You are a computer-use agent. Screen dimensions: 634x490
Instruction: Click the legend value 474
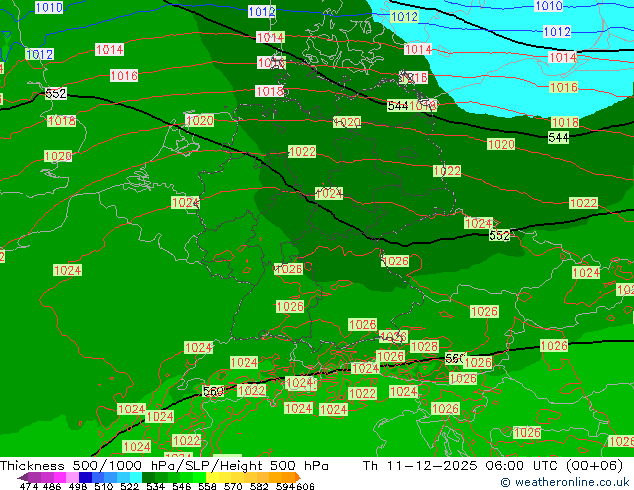point(29,486)
